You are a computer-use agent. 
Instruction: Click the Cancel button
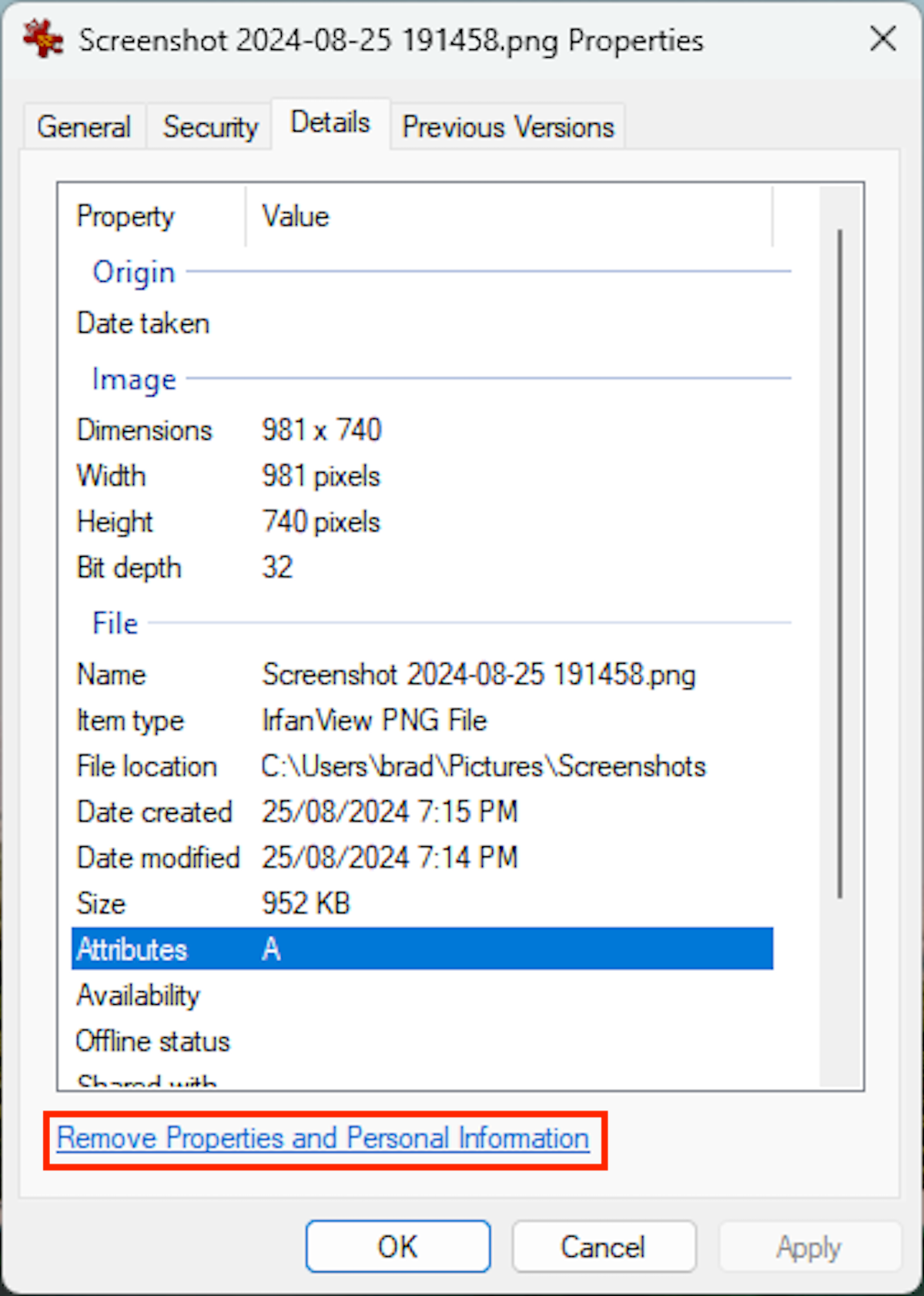(x=603, y=1247)
